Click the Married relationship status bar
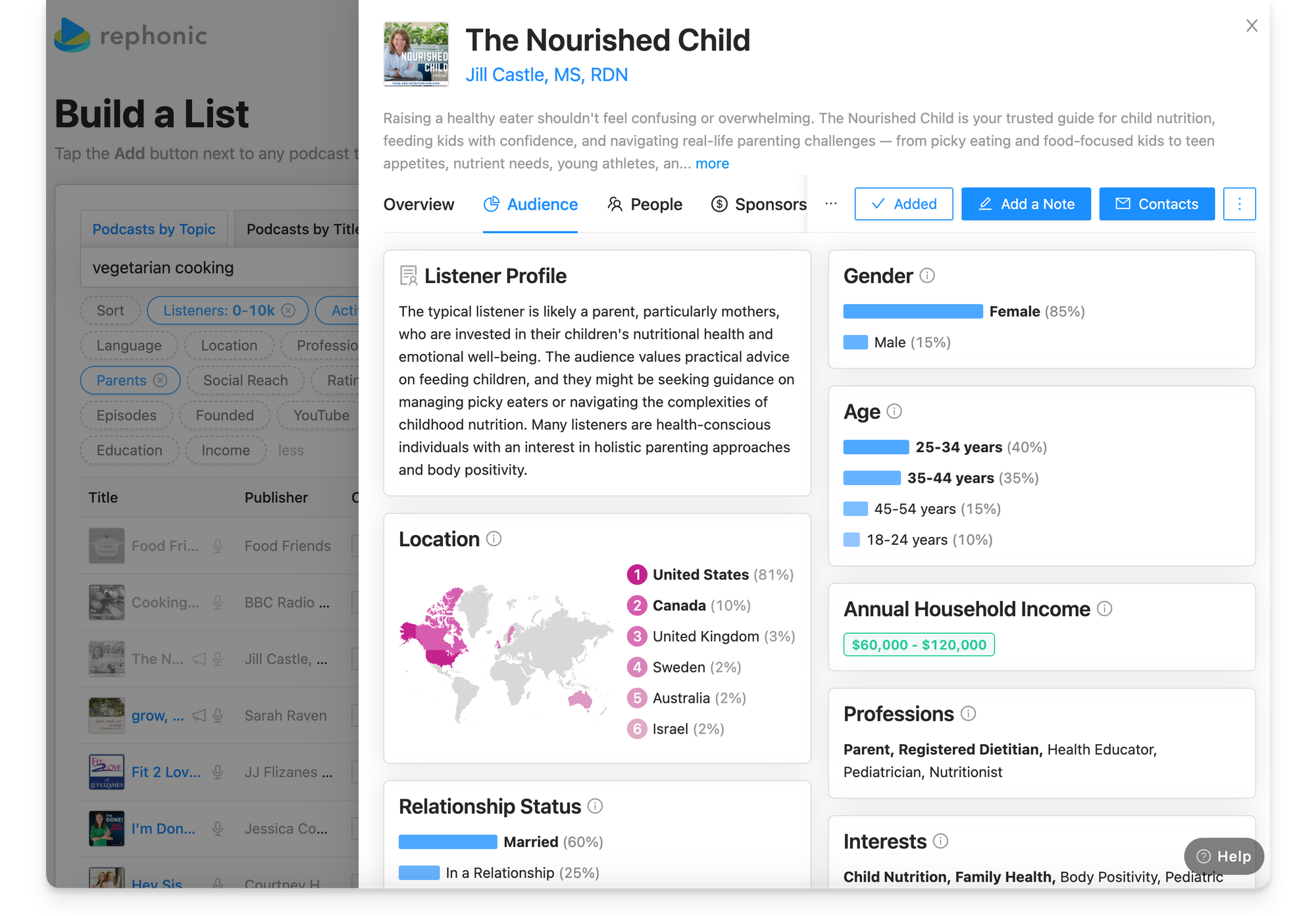The height and width of the screenshot is (916, 1316). pos(447,842)
